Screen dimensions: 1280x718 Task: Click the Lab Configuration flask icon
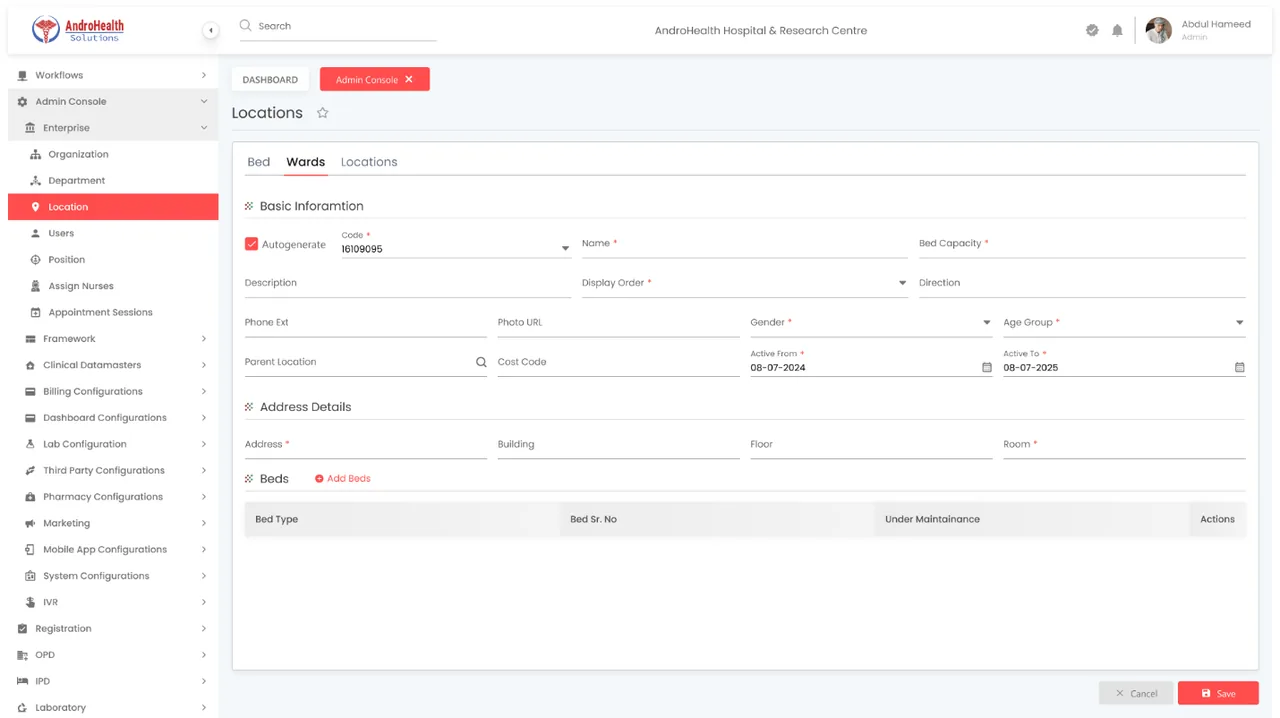(x=30, y=444)
